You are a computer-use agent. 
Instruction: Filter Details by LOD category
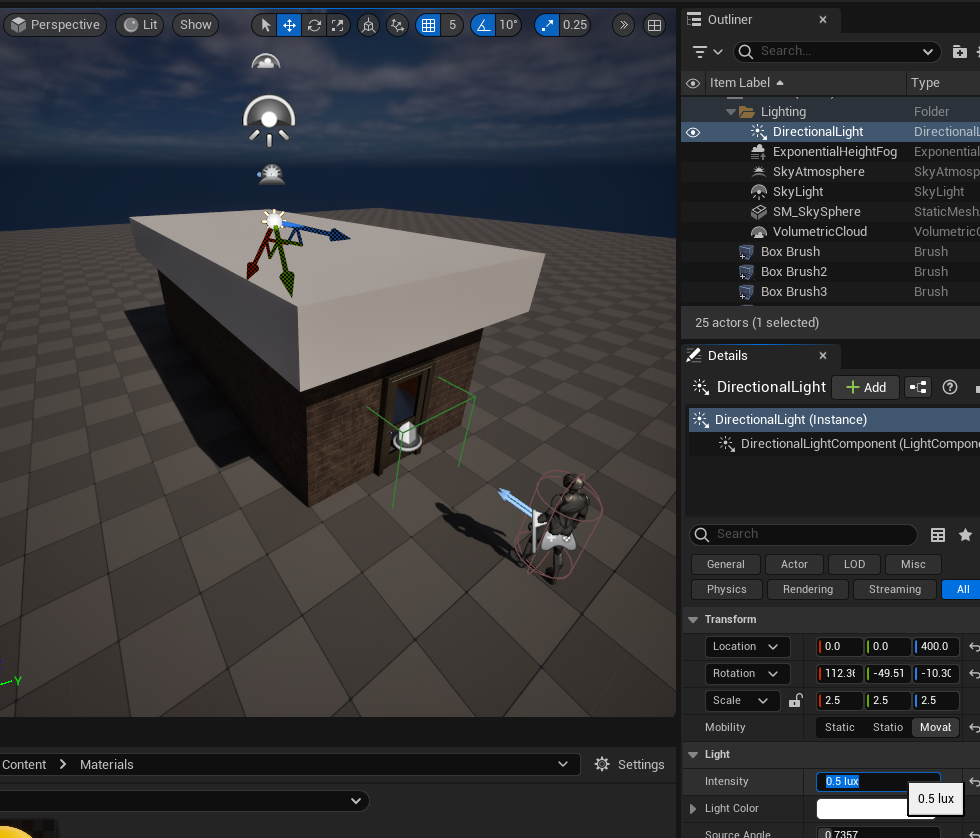[854, 564]
